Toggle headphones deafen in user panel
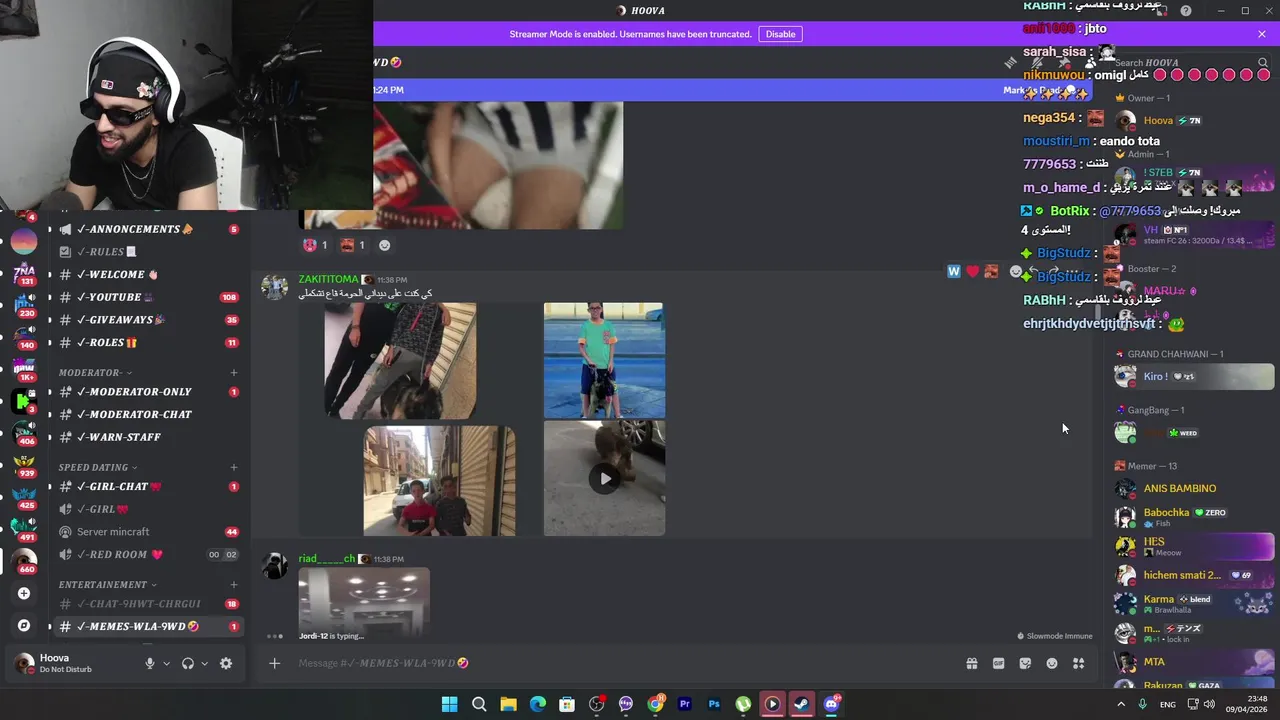 (x=187, y=663)
